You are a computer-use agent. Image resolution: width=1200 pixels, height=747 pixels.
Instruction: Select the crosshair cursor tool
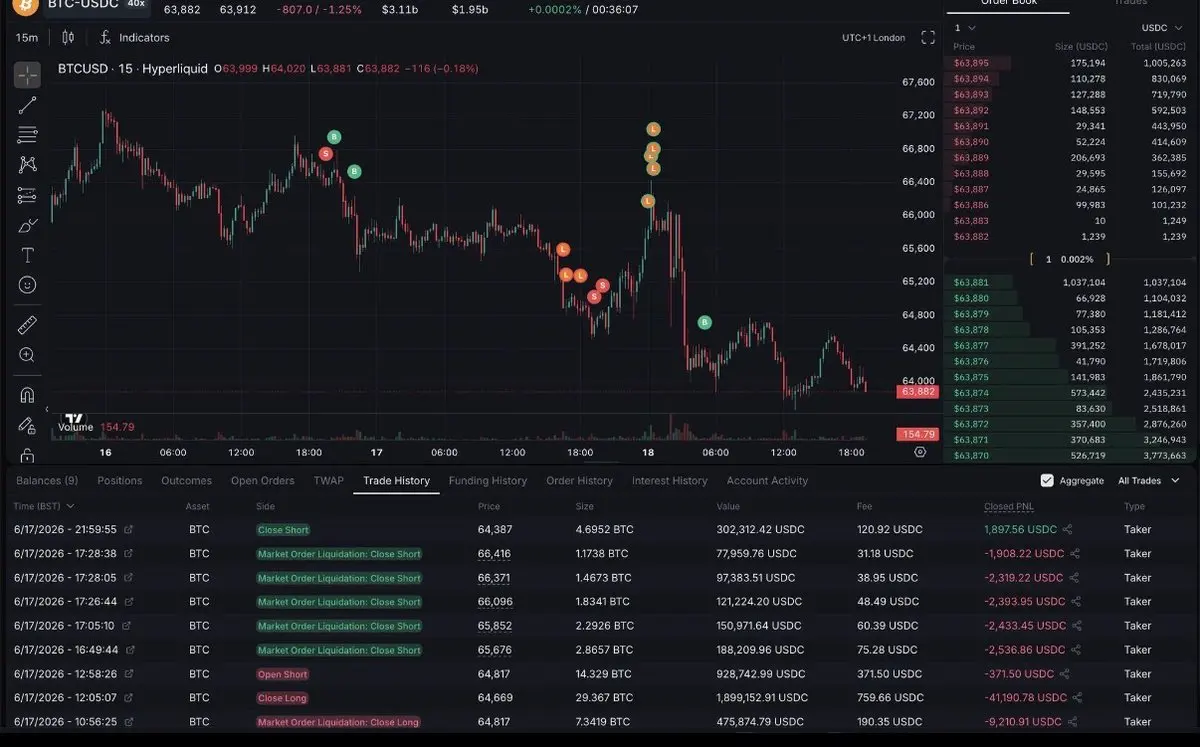27,74
